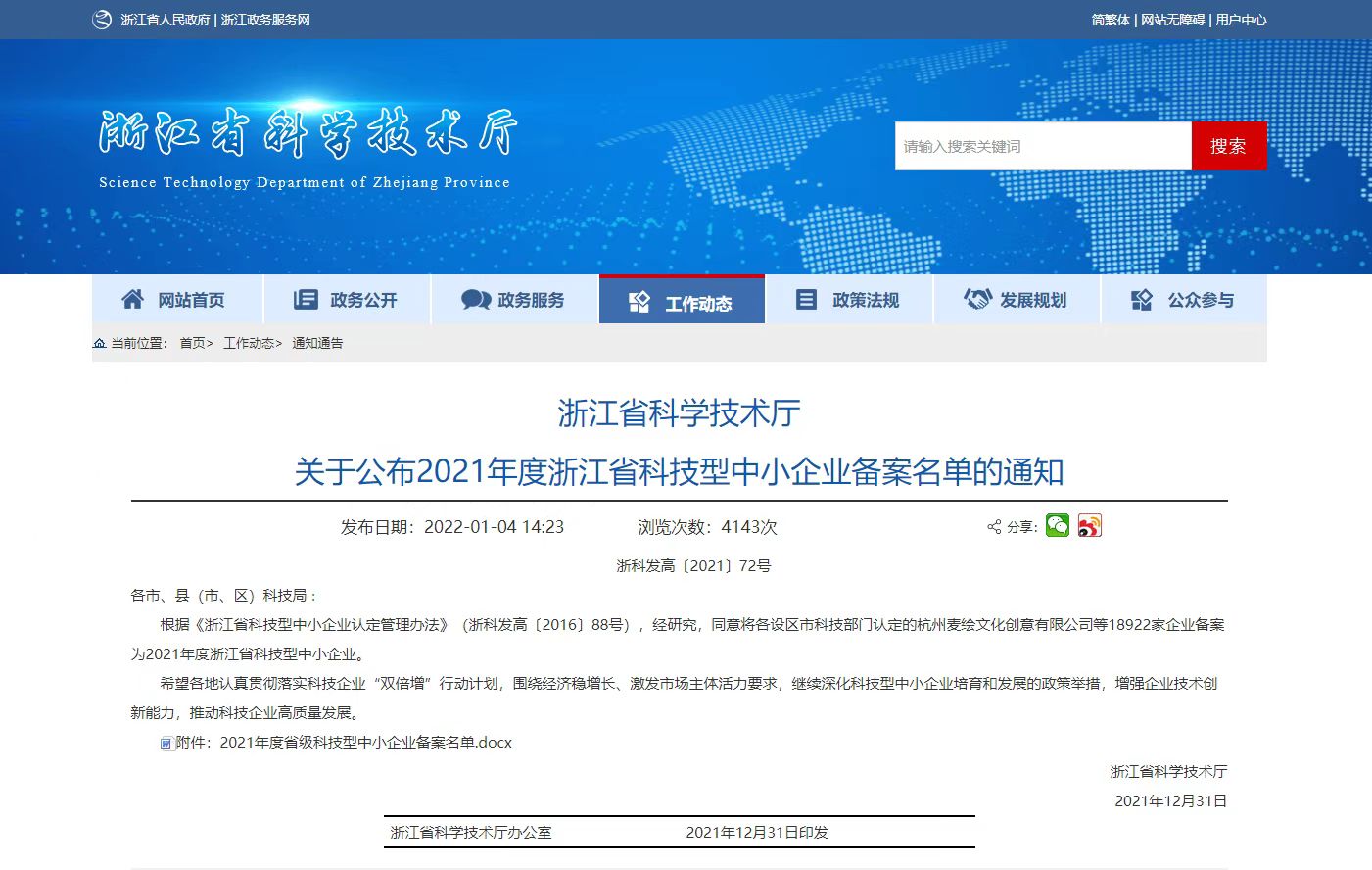Click the share network icon before 分享
The height and width of the screenshot is (870, 1372).
pos(992,526)
